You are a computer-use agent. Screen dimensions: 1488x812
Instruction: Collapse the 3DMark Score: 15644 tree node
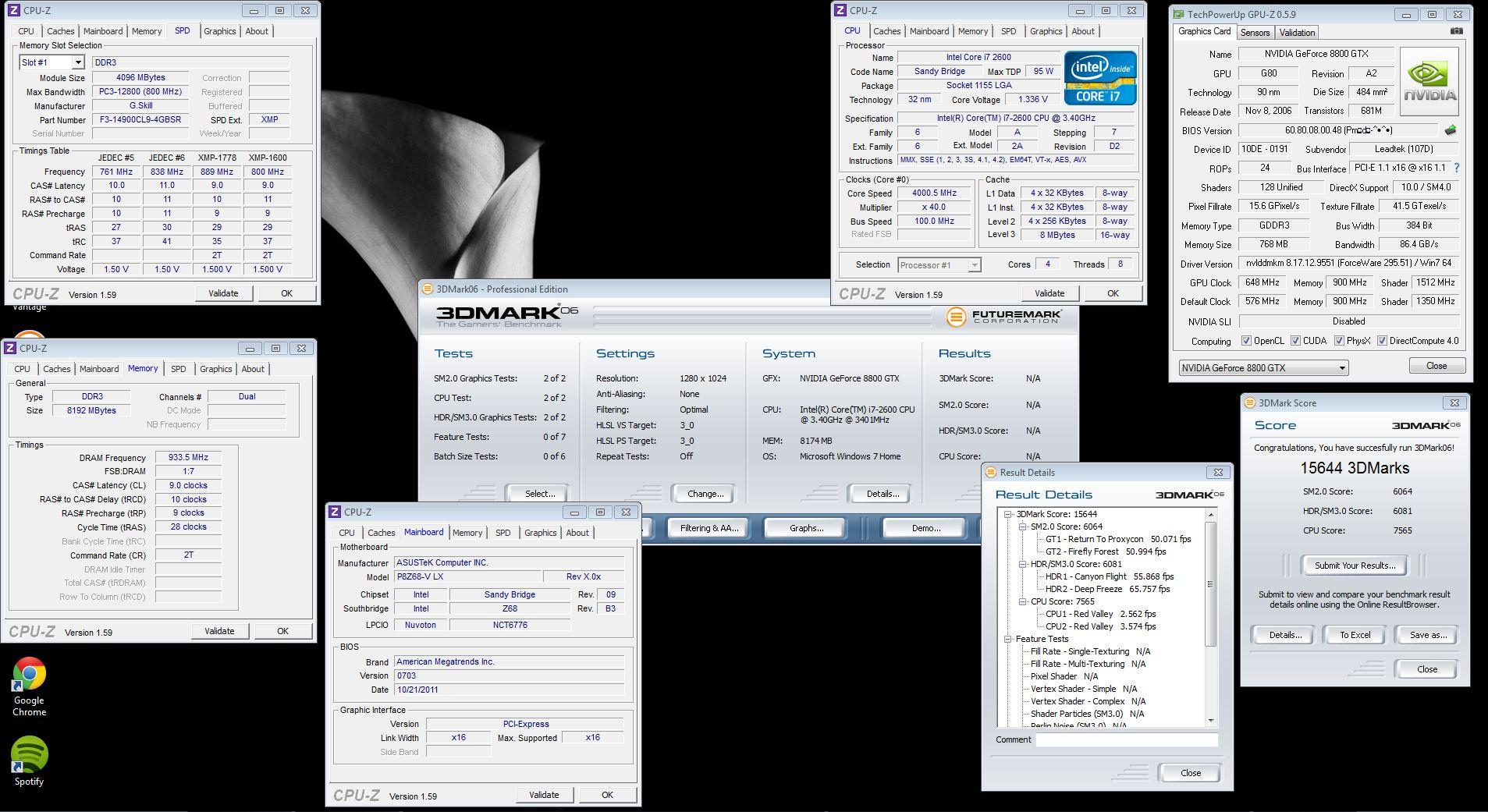pyautogui.click(x=1008, y=514)
